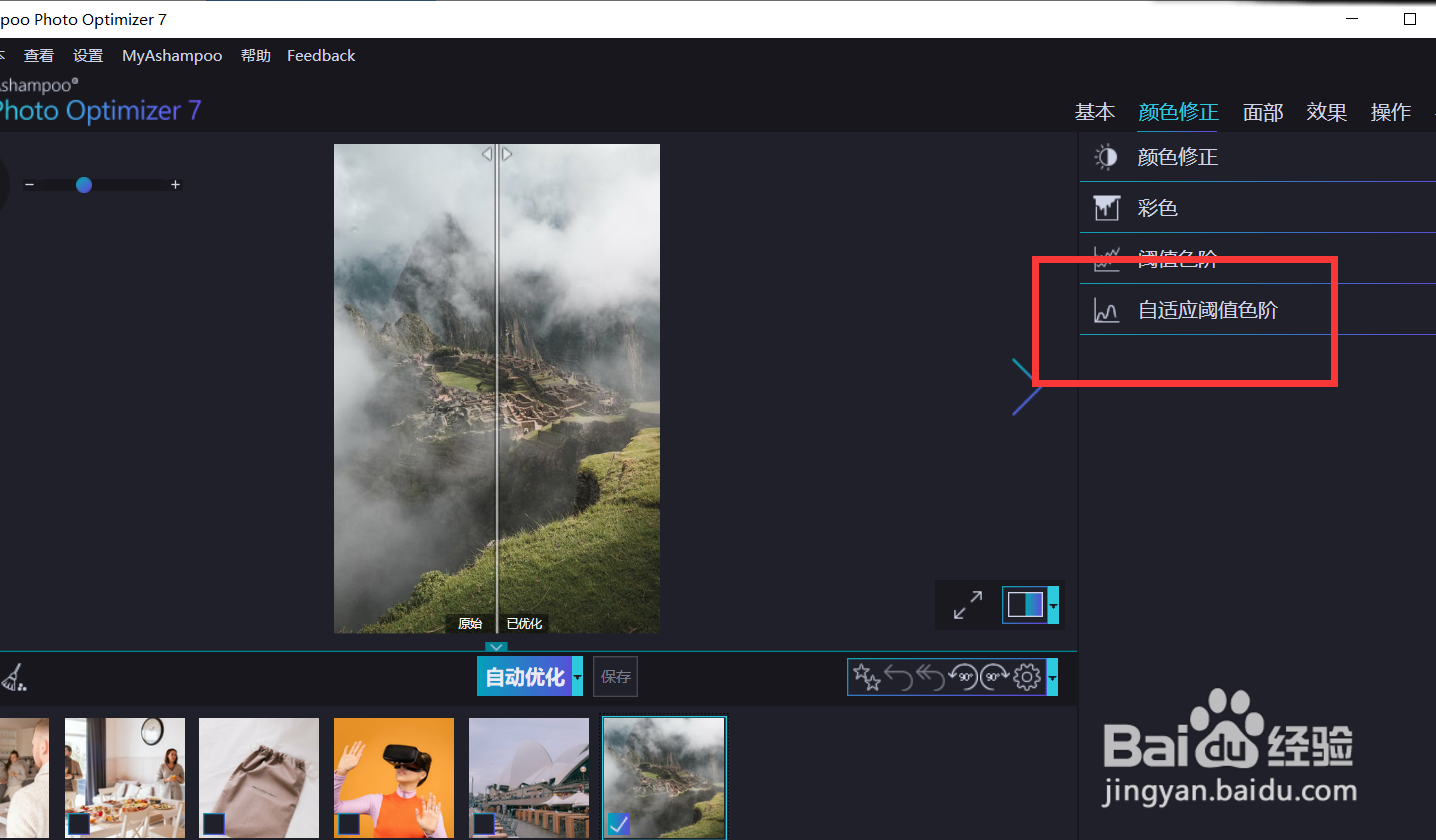Select the Sydney Opera House thumbnail

(x=529, y=777)
